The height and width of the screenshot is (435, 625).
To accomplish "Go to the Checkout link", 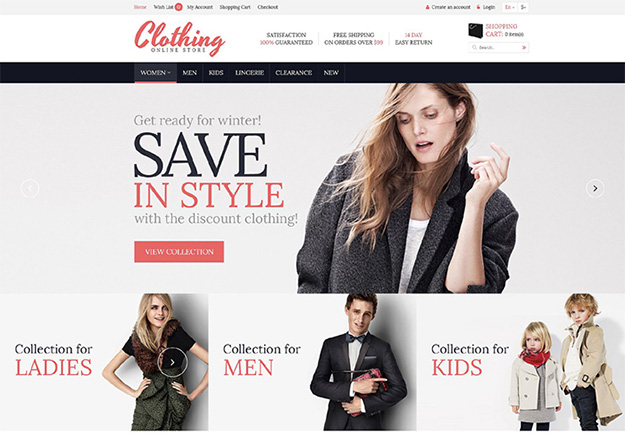I will pyautogui.click(x=268, y=7).
